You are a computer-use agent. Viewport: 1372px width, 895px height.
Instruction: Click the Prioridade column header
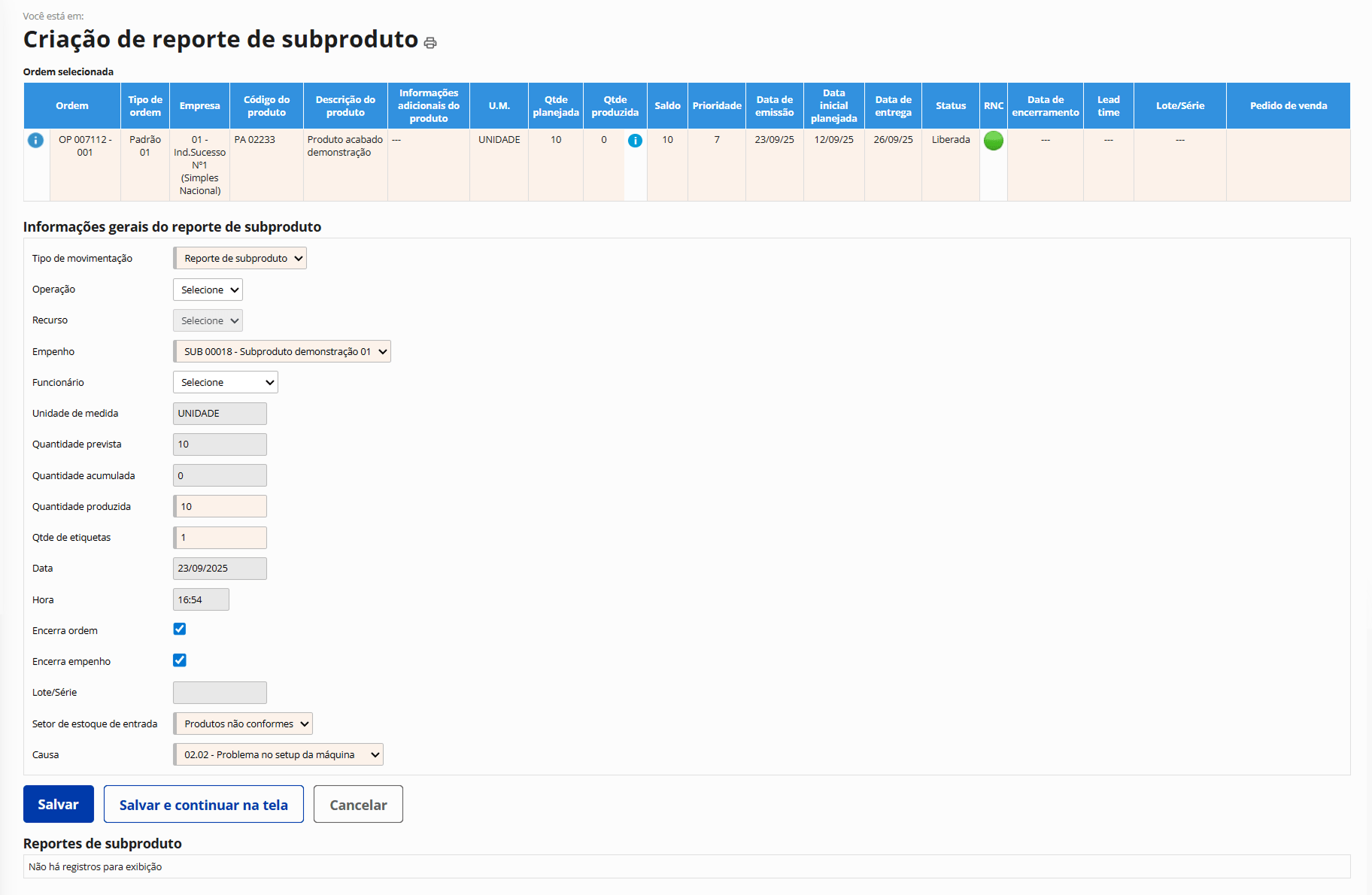point(717,106)
